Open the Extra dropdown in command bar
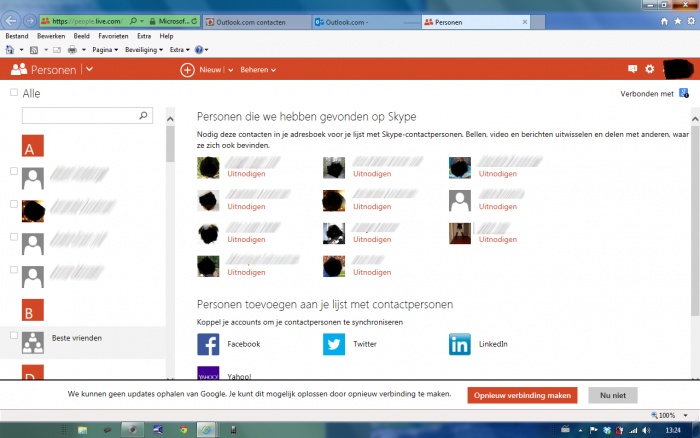This screenshot has height=438, width=700. point(179,50)
